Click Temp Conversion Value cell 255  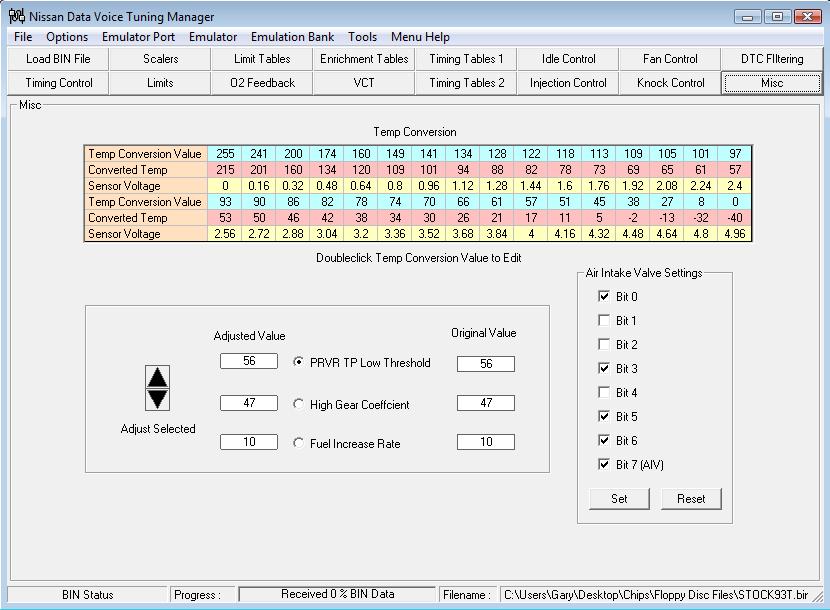(x=226, y=154)
